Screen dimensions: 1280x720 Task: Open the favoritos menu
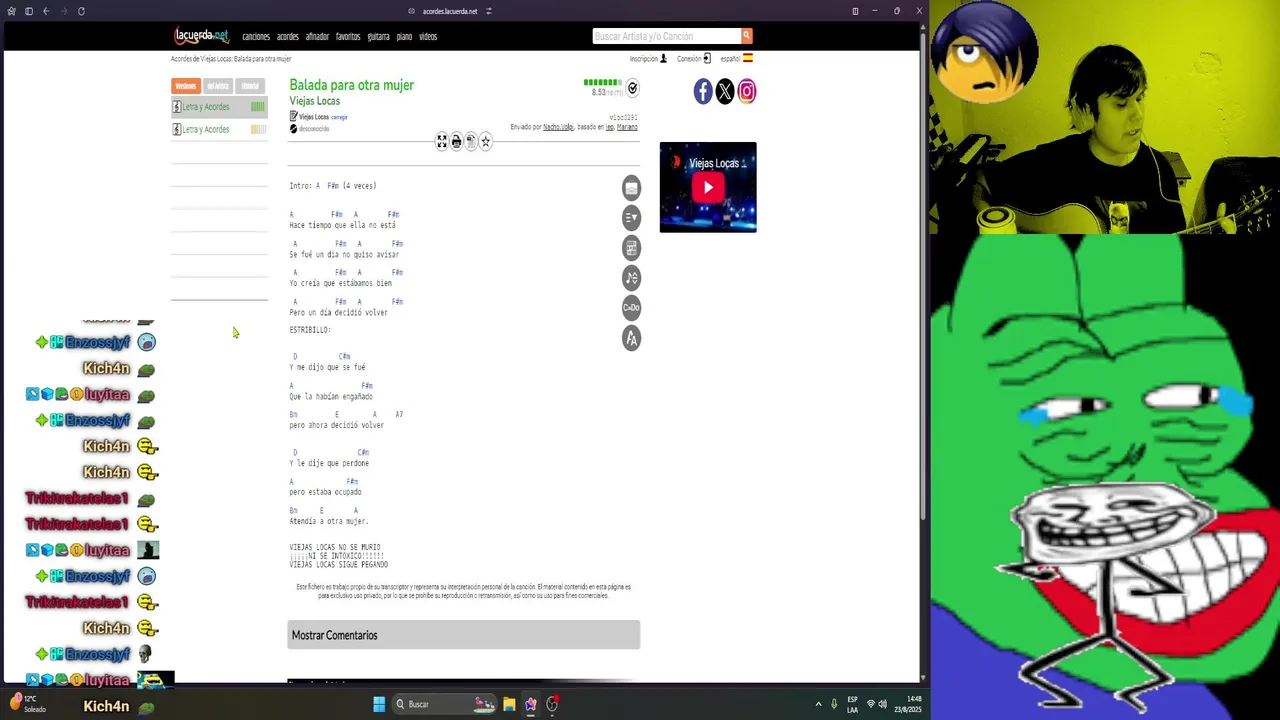pyautogui.click(x=348, y=37)
